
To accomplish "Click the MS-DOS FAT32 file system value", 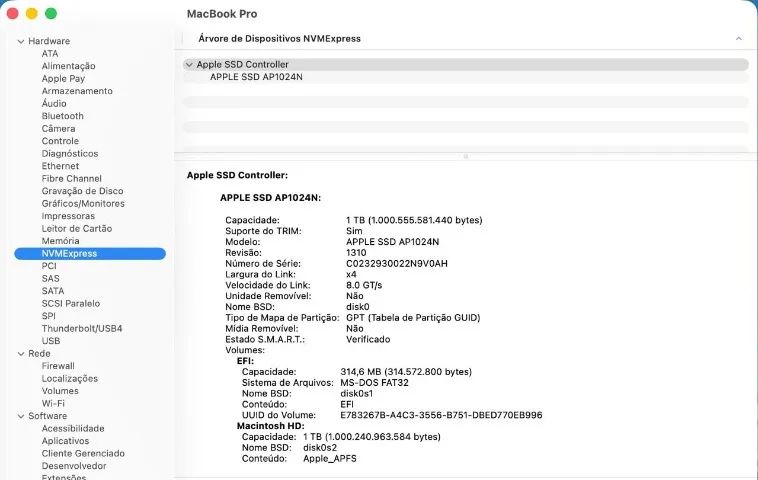I will (x=375, y=383).
